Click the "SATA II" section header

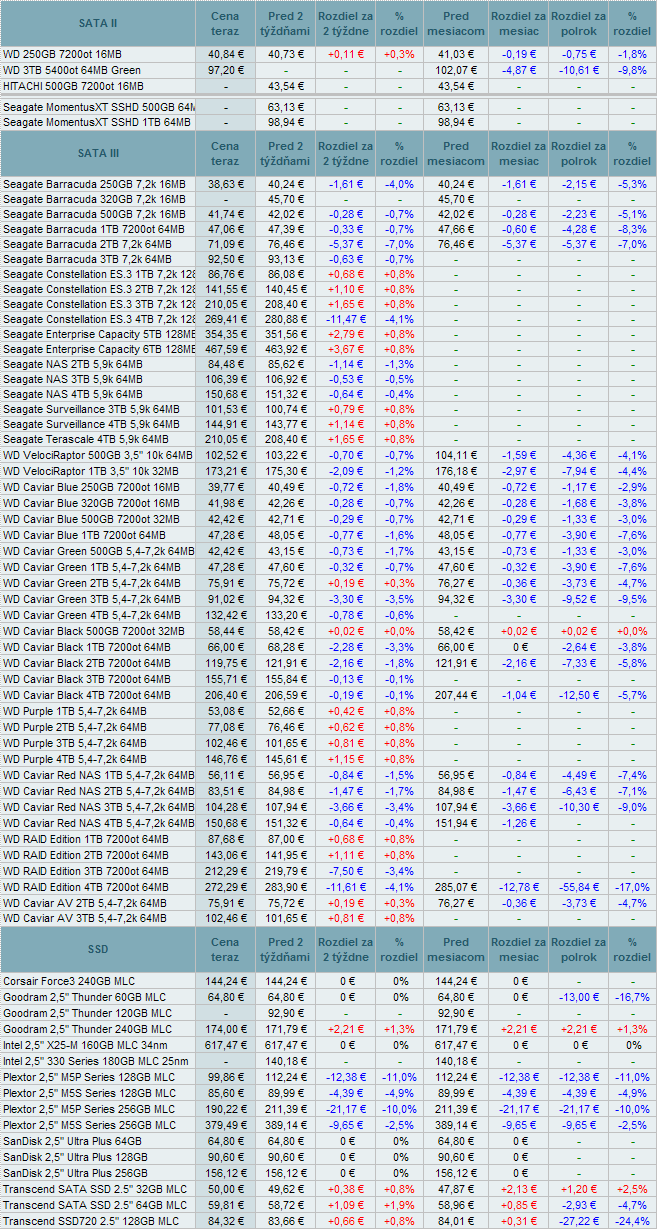pos(98,23)
